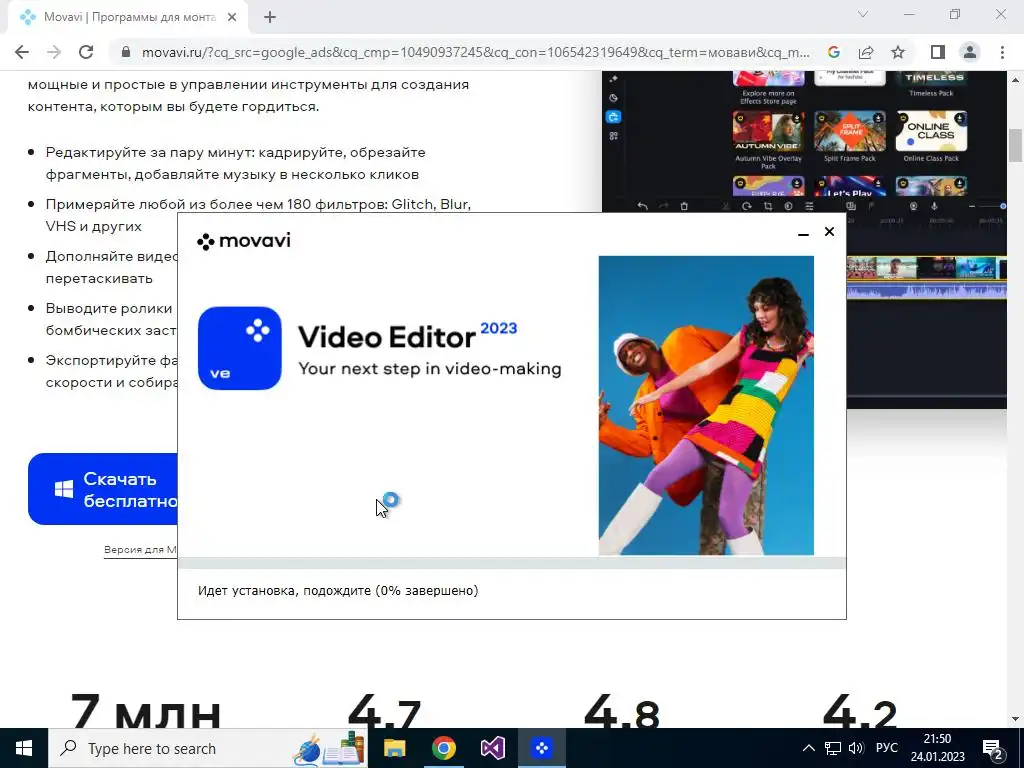The image size is (1024, 768).
Task: Click the Online Class Pack thumbnail
Action: (x=931, y=131)
